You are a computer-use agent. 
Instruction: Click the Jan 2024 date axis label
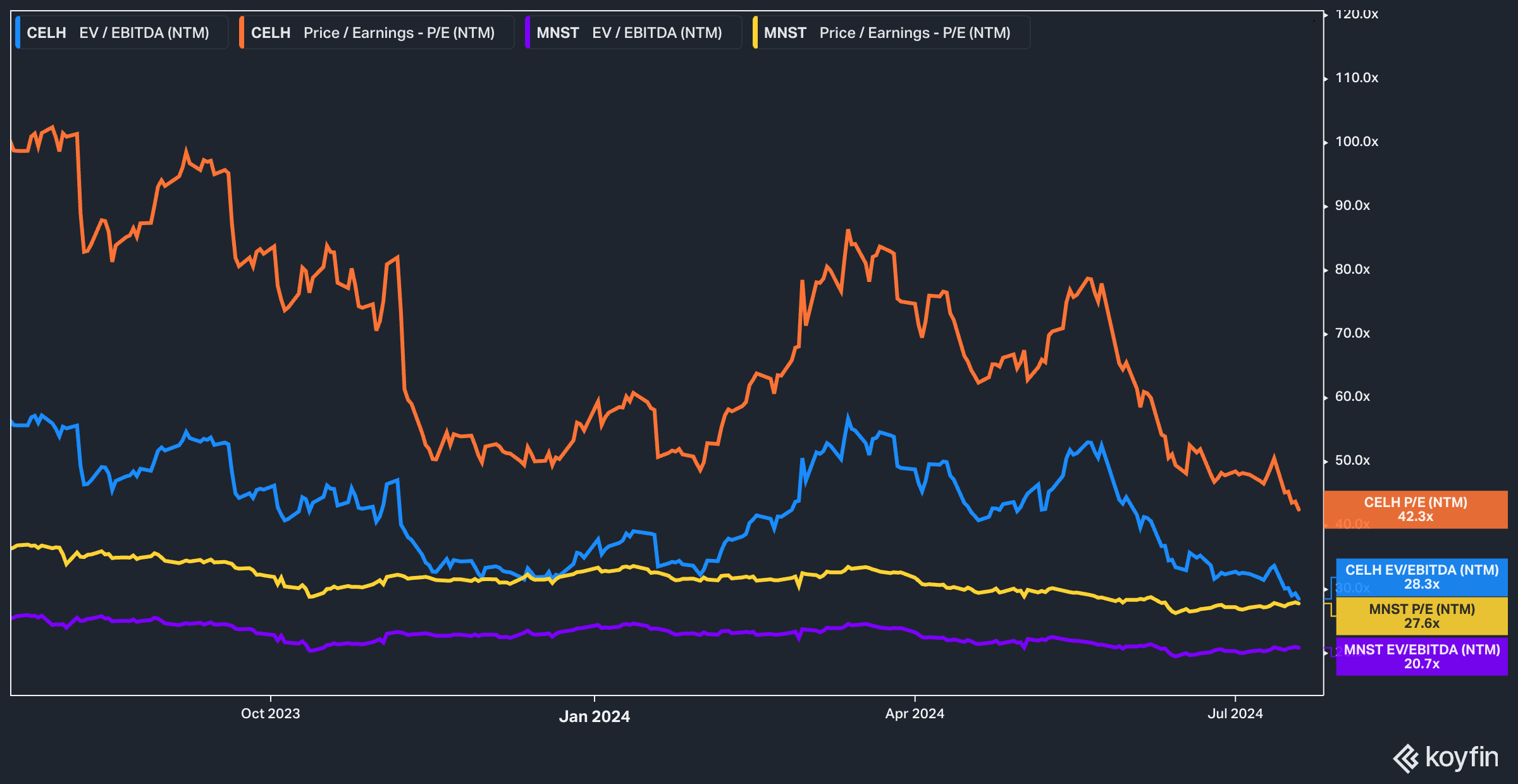[x=595, y=716]
